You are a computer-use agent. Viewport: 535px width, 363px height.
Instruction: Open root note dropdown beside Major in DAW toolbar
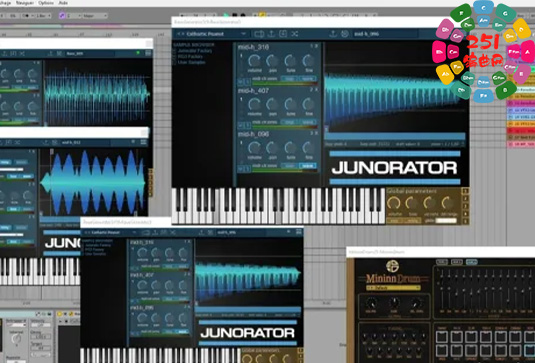(74, 16)
